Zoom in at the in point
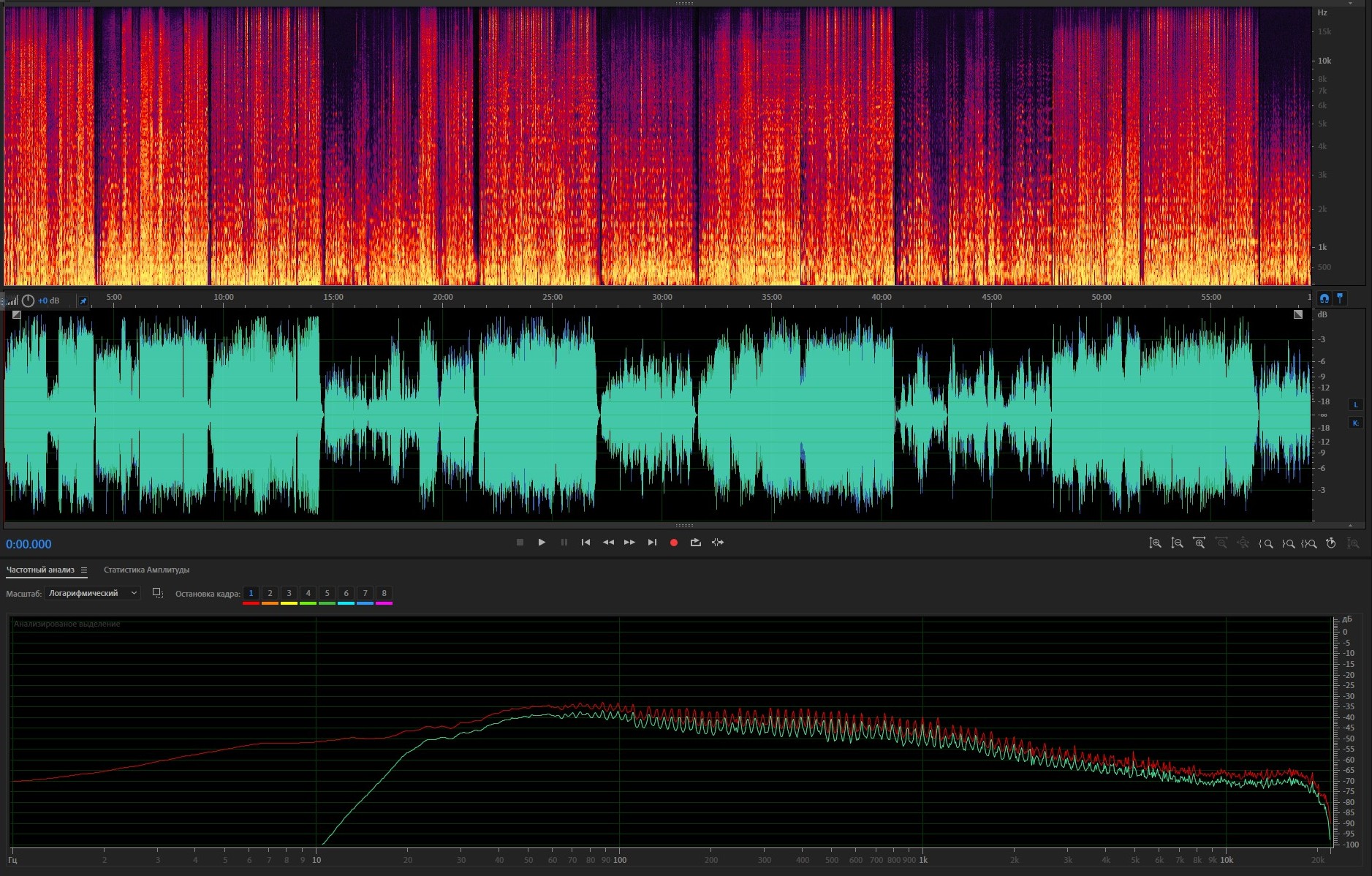The image size is (1372, 876). pos(1266,543)
